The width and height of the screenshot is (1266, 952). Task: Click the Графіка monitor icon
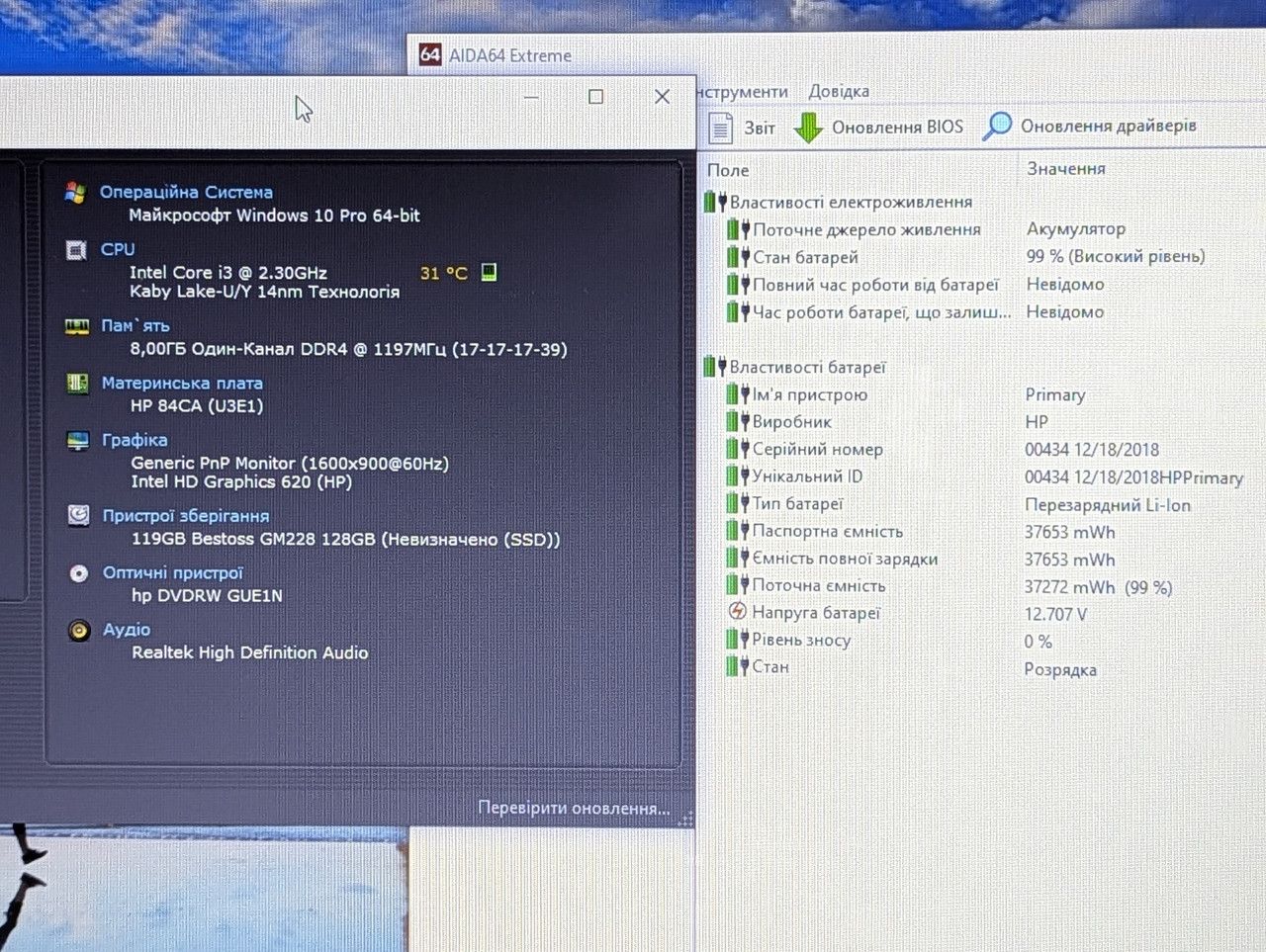pos(78,440)
